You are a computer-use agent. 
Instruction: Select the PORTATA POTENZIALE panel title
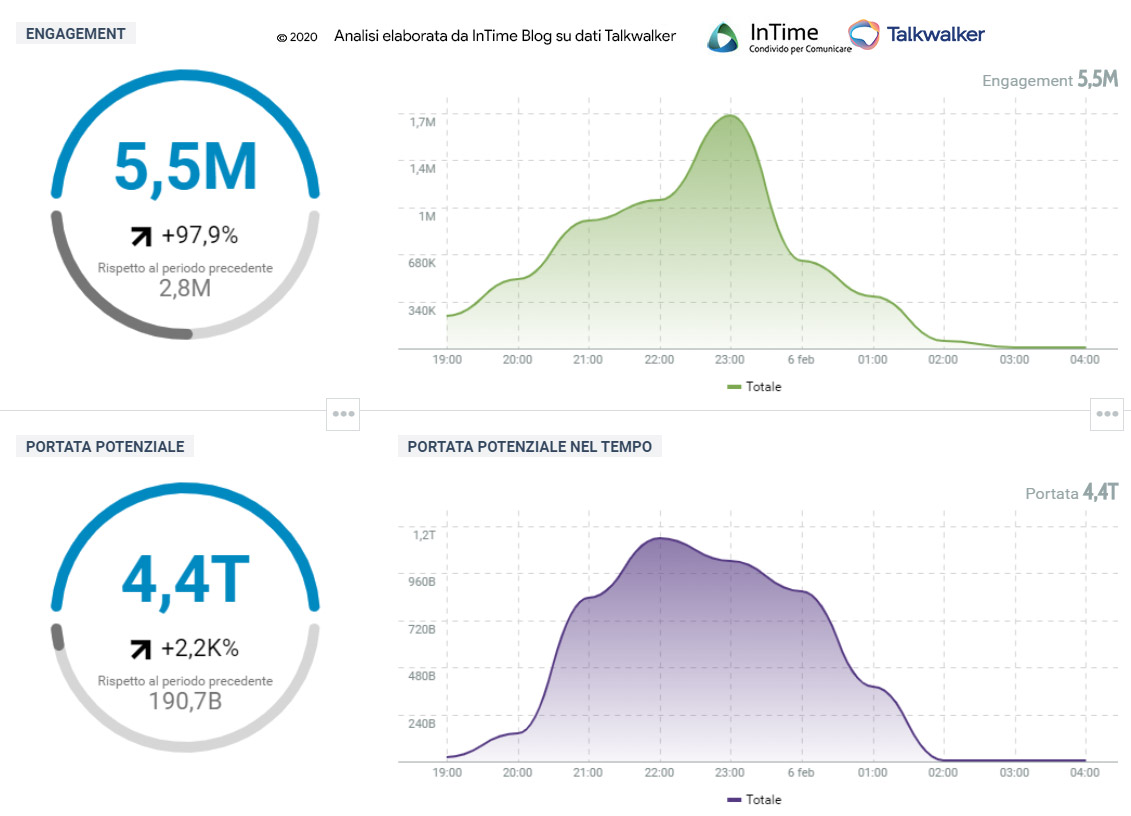click(x=105, y=447)
